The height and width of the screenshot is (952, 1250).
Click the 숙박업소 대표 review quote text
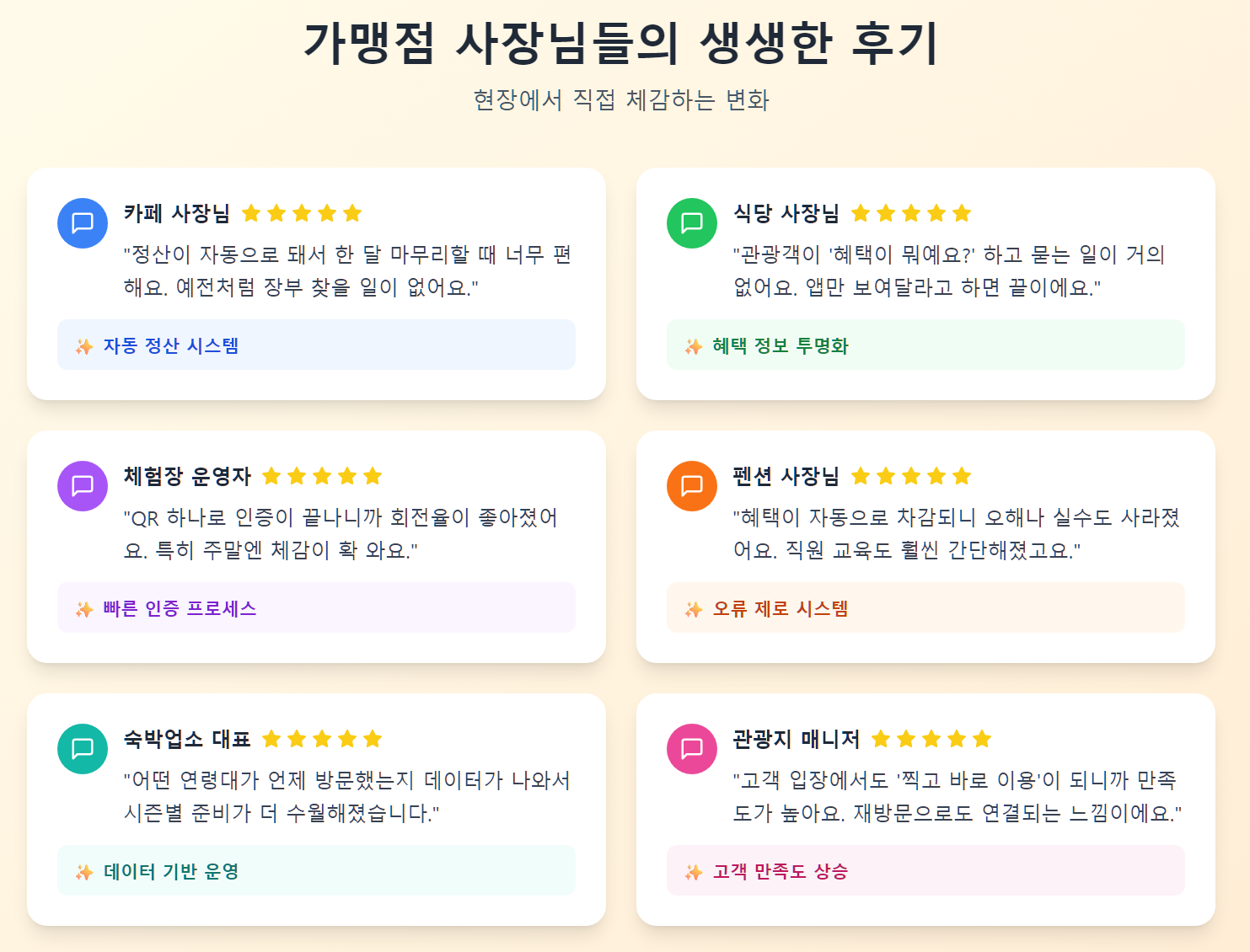(347, 796)
